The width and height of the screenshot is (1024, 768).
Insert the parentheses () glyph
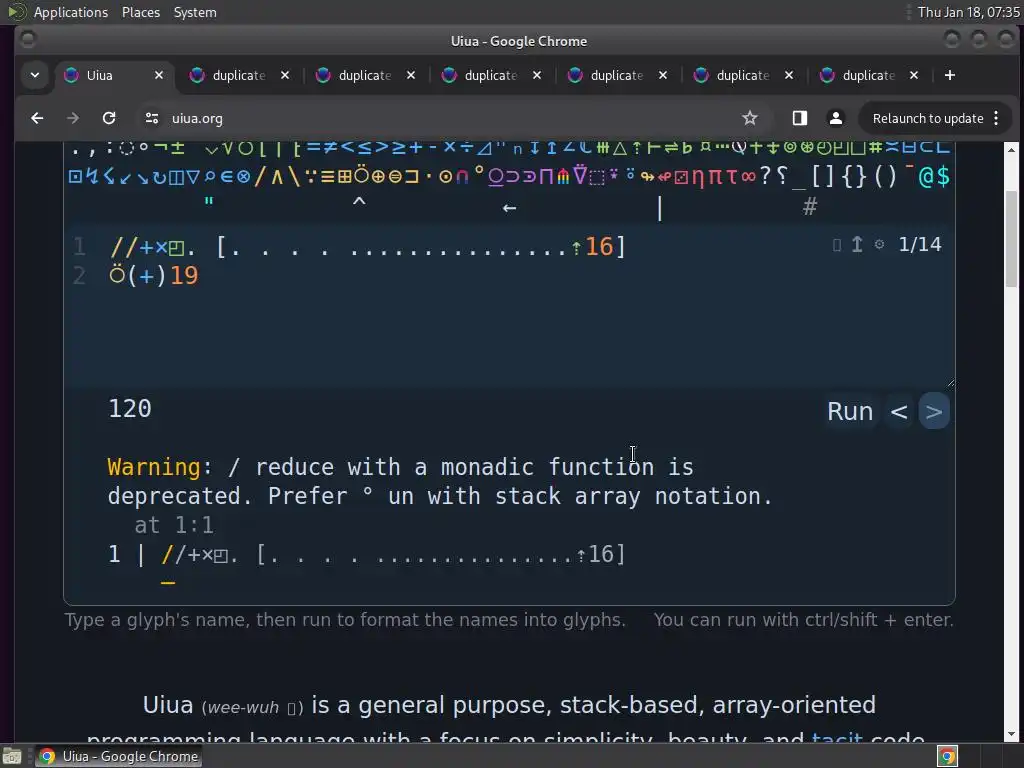coord(886,177)
